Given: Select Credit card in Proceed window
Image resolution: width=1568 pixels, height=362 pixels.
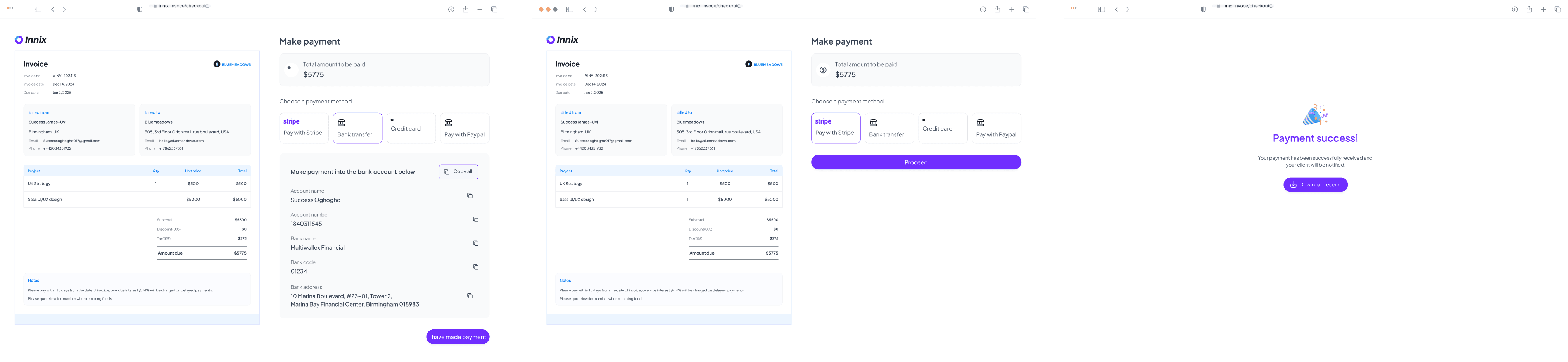Looking at the screenshot, I should click(x=942, y=128).
